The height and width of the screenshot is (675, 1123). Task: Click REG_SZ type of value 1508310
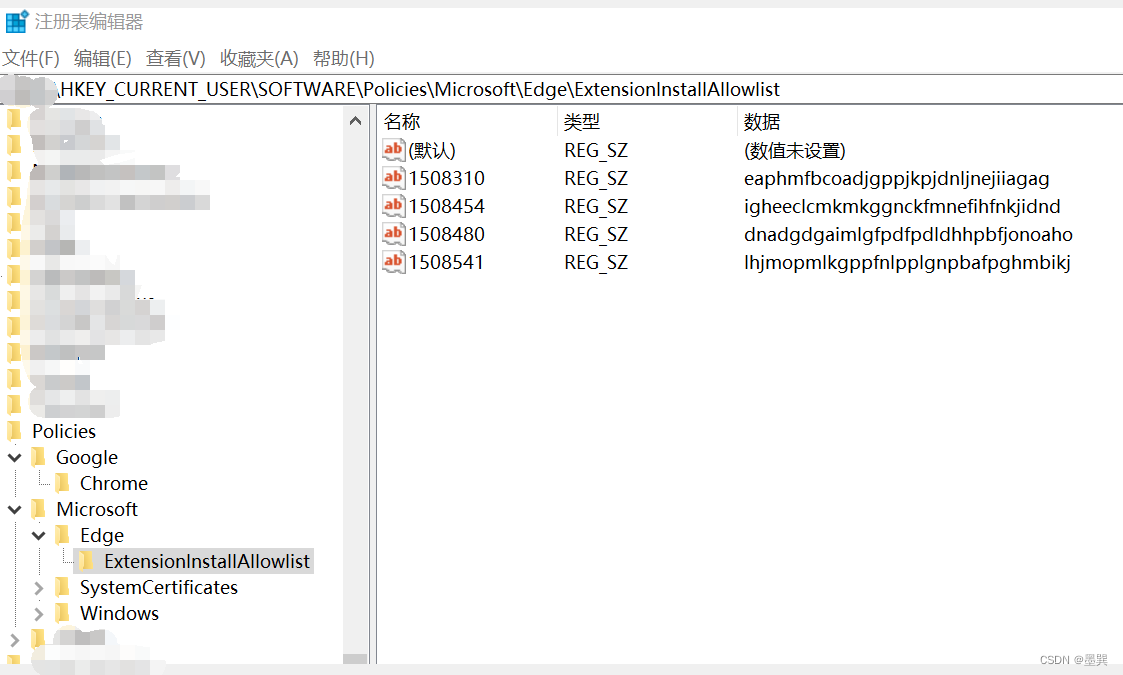coord(596,178)
